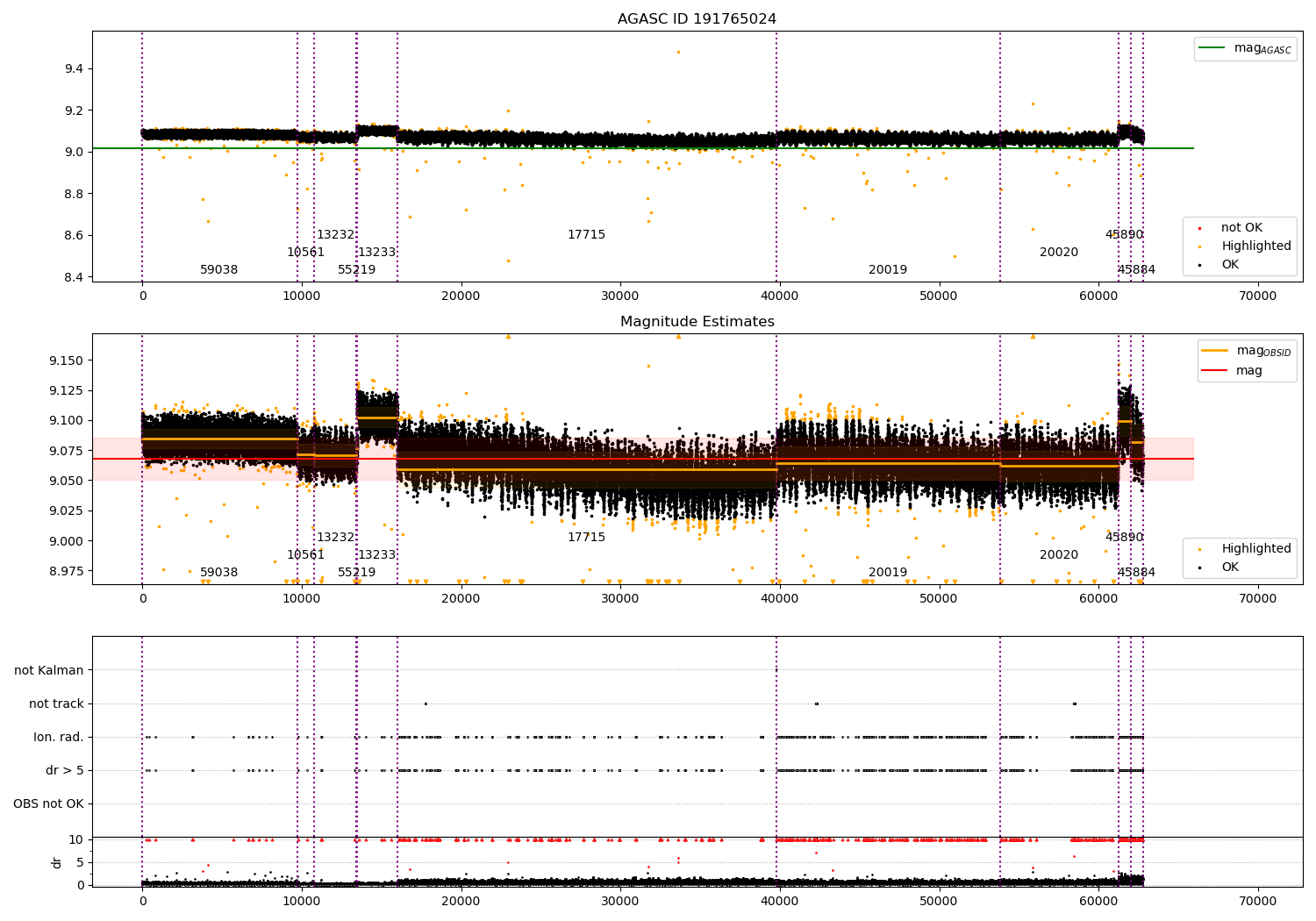This screenshot has height=921, width=1316.
Task: Click the 'not track' row label
Action: 56,704
